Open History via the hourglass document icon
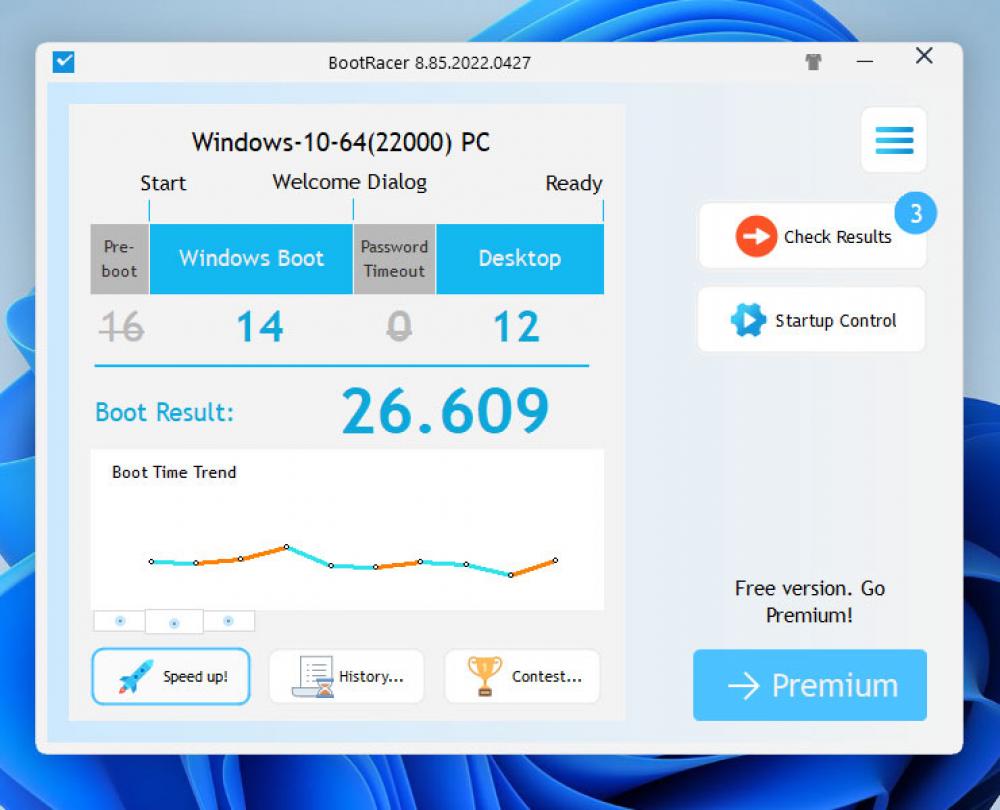Screen dimensions: 1000x810 314,675
